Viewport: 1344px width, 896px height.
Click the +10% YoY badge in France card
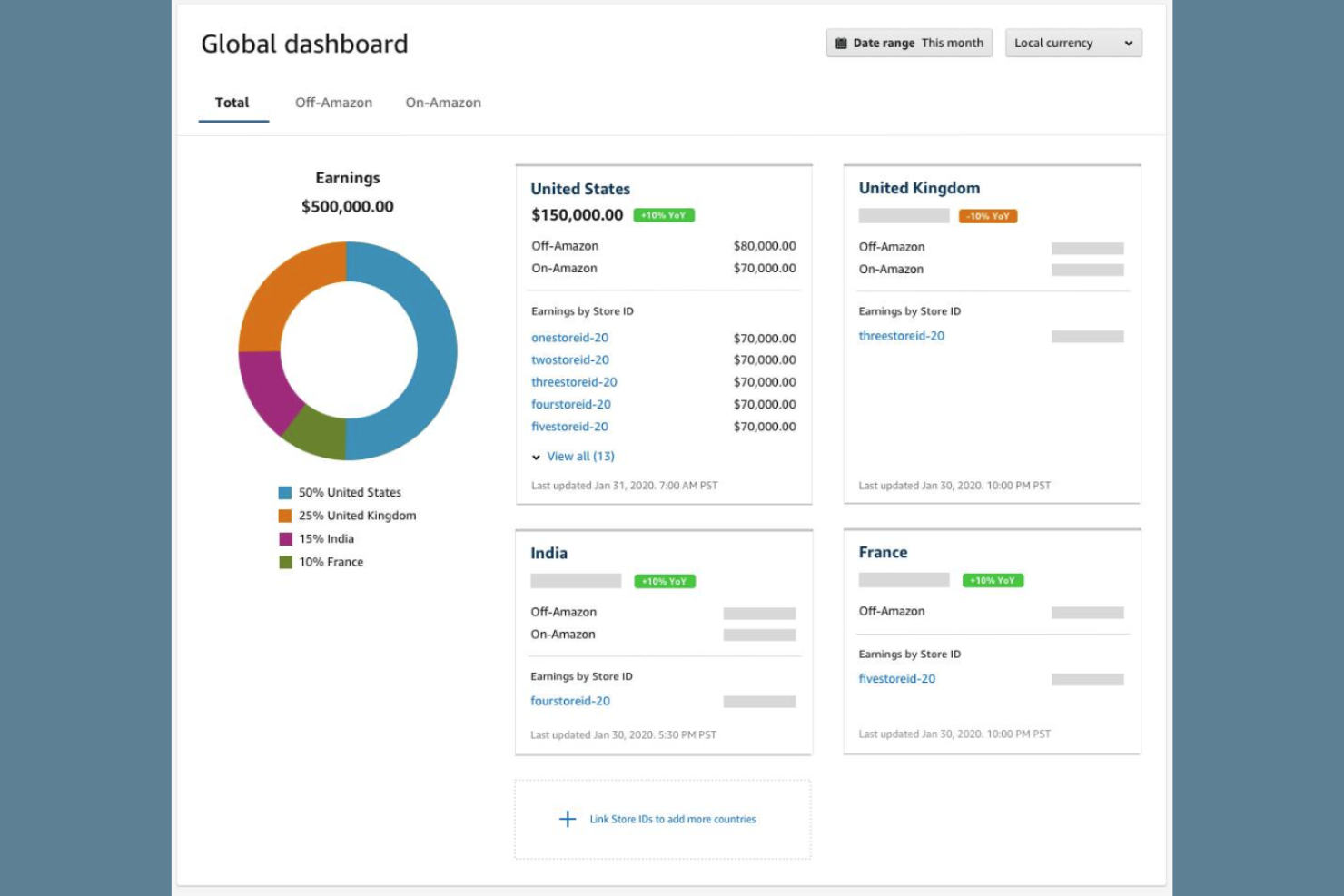click(993, 580)
